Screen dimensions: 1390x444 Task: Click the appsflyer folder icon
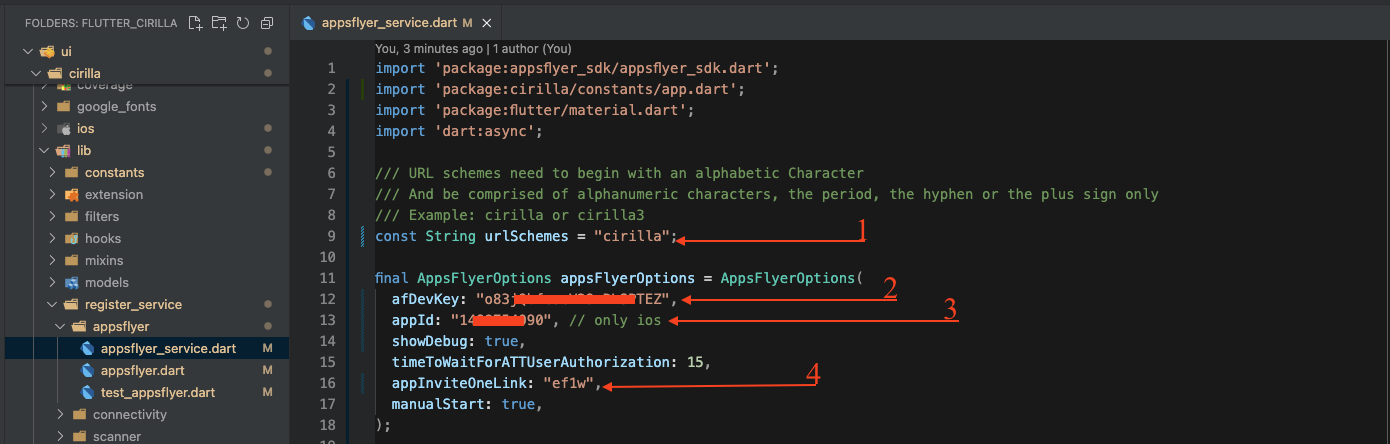coord(79,326)
